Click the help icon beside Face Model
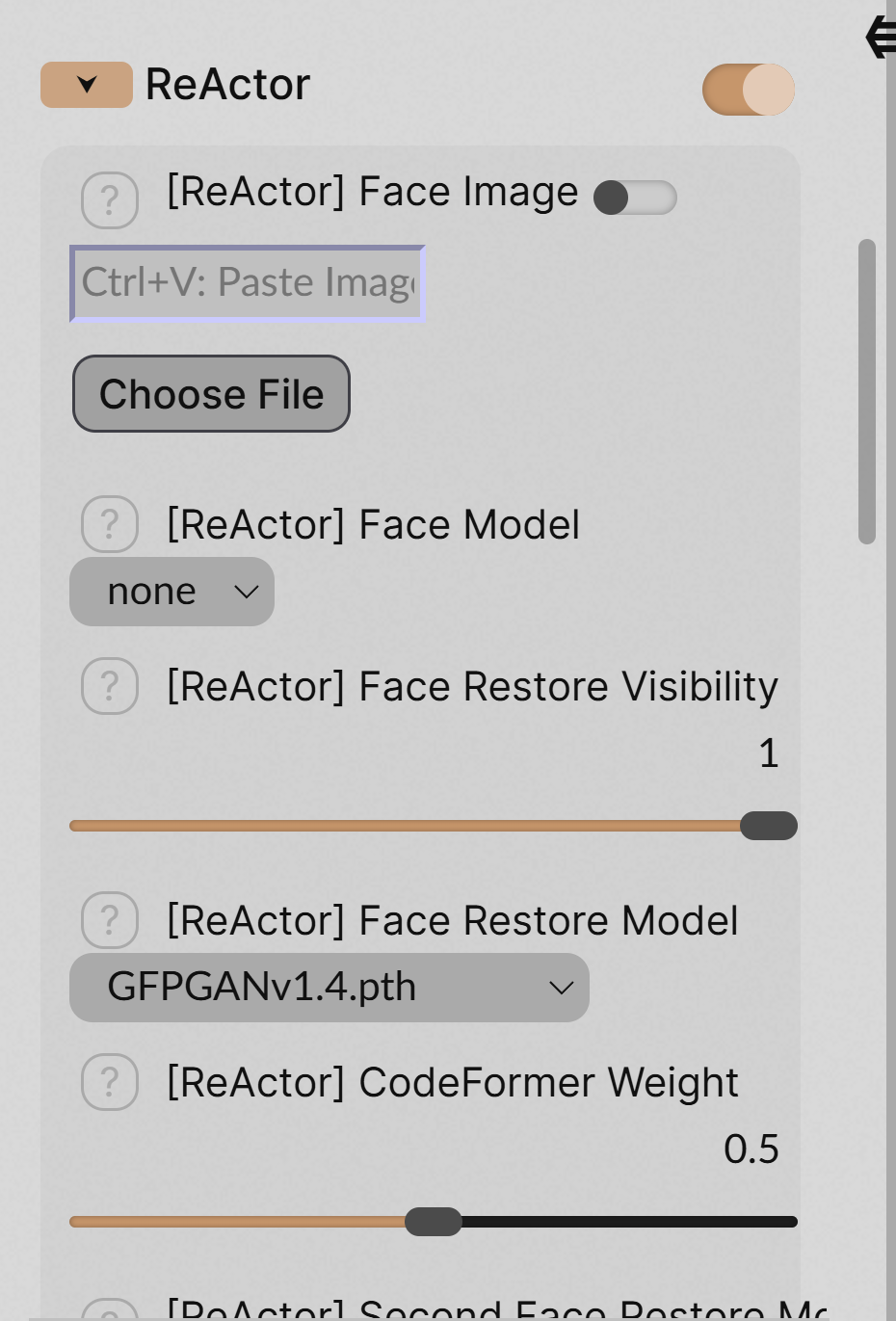 click(x=109, y=524)
